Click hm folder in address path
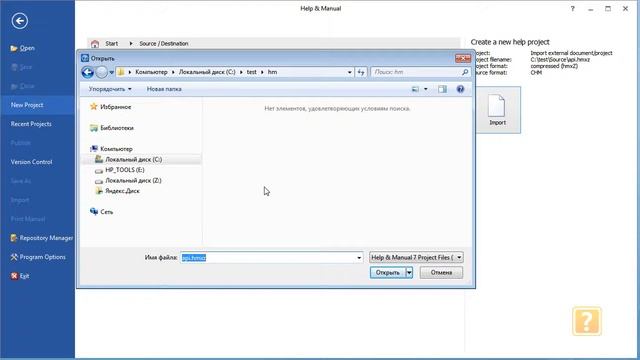 272,72
